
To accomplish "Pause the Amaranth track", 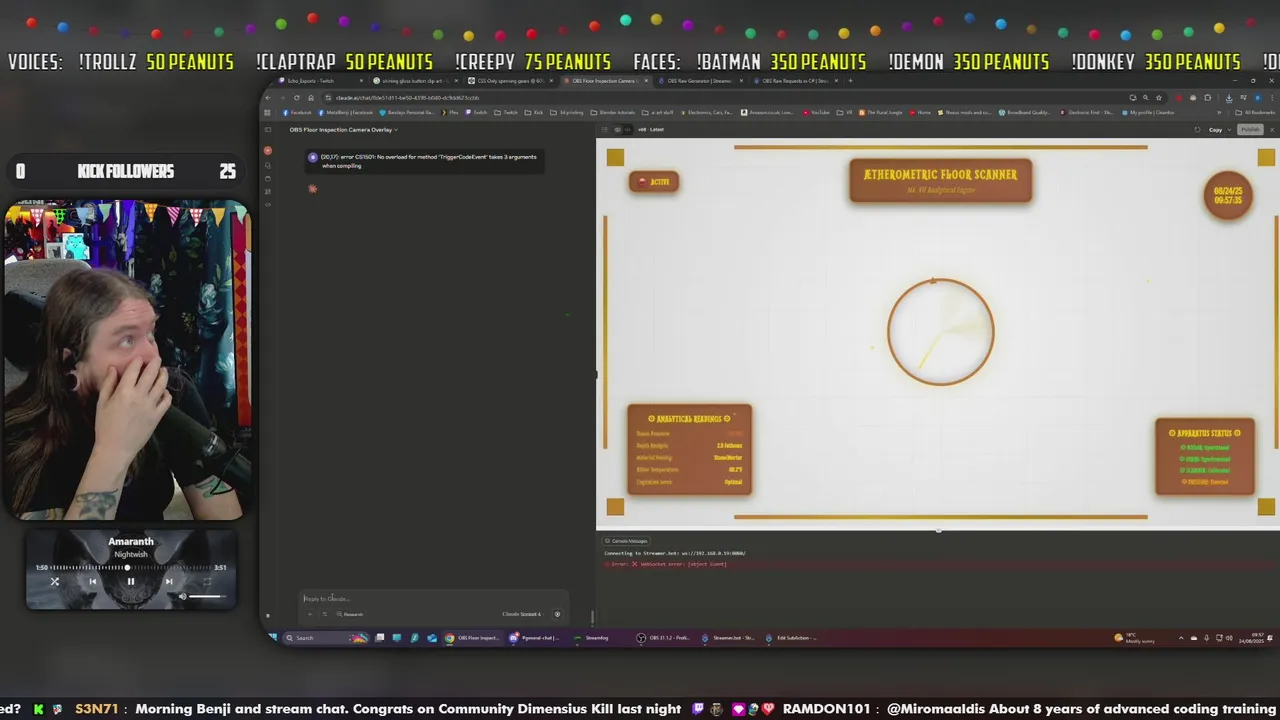I will (x=130, y=581).
